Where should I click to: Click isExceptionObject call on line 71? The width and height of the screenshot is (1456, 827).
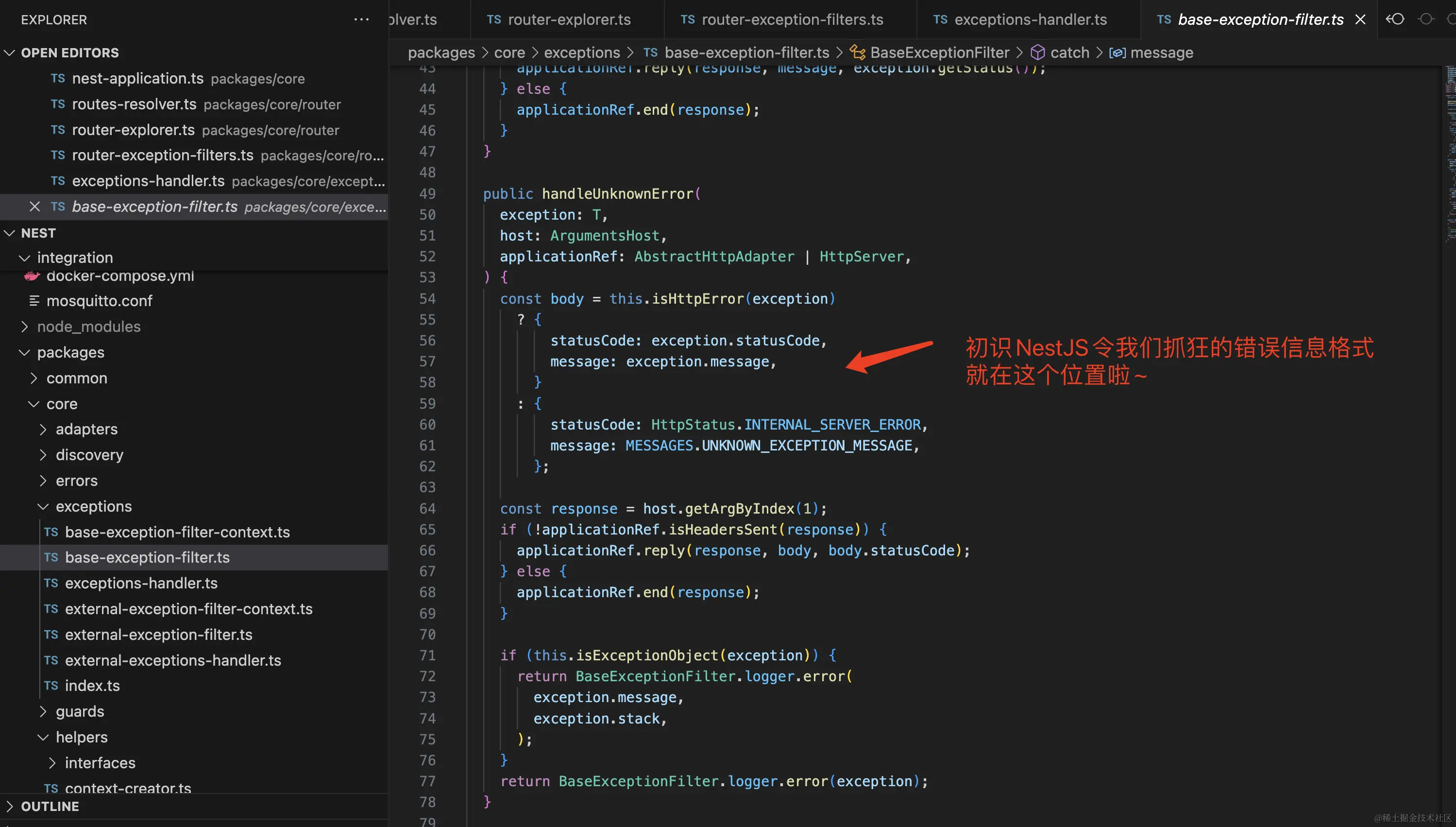(647, 655)
